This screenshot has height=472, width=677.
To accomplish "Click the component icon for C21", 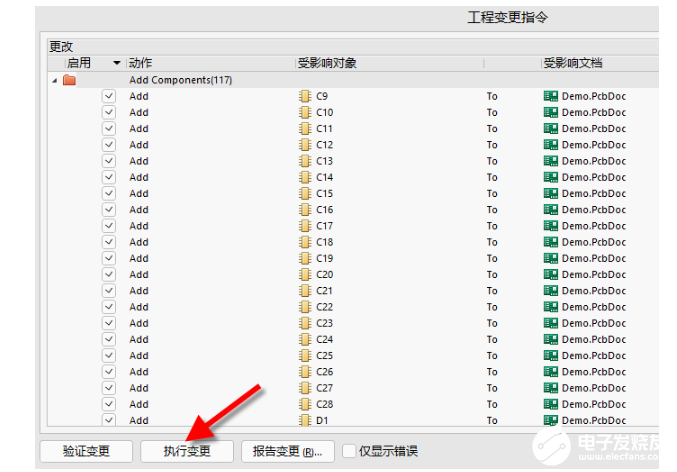I will [305, 291].
